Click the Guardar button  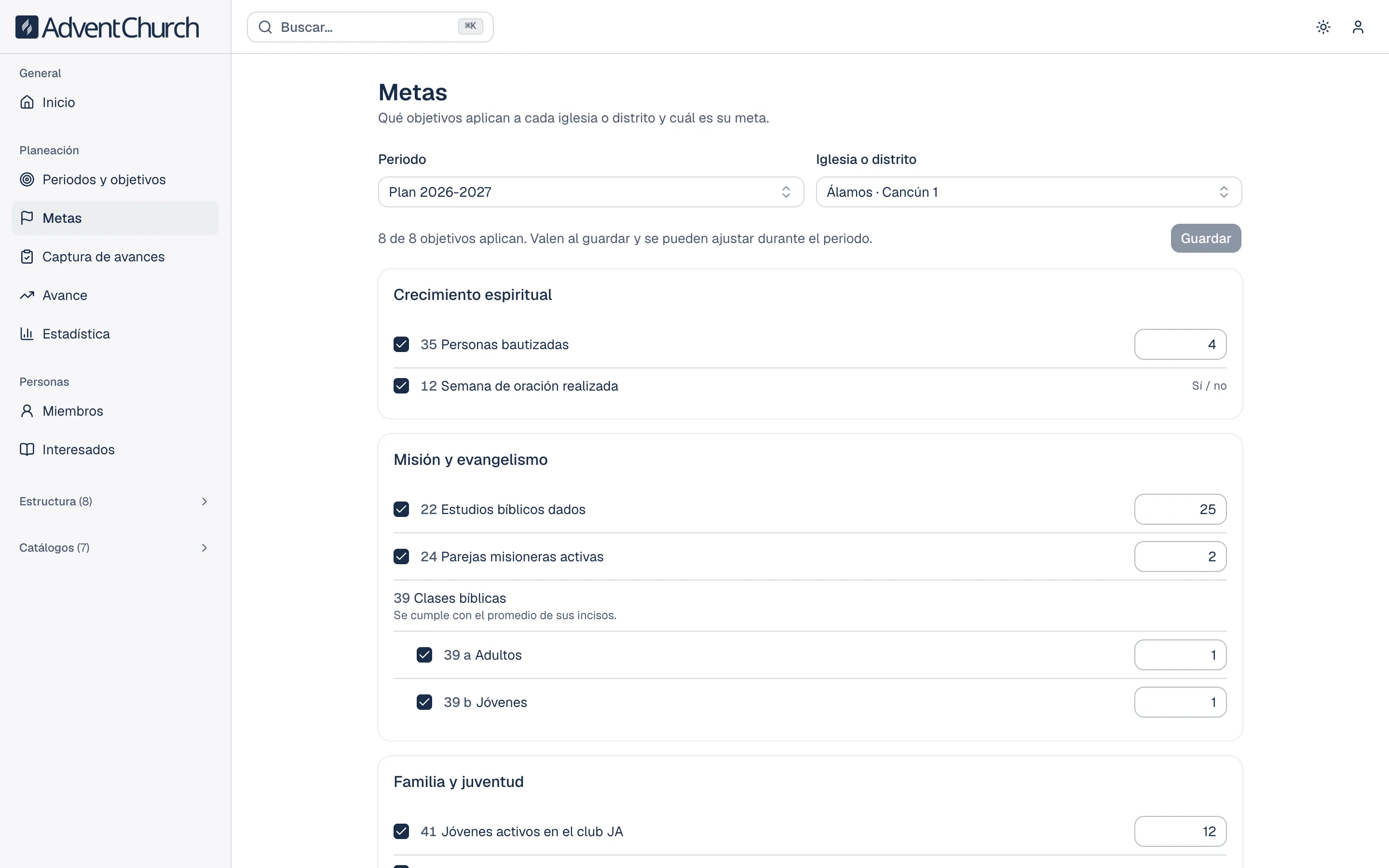pos(1206,238)
